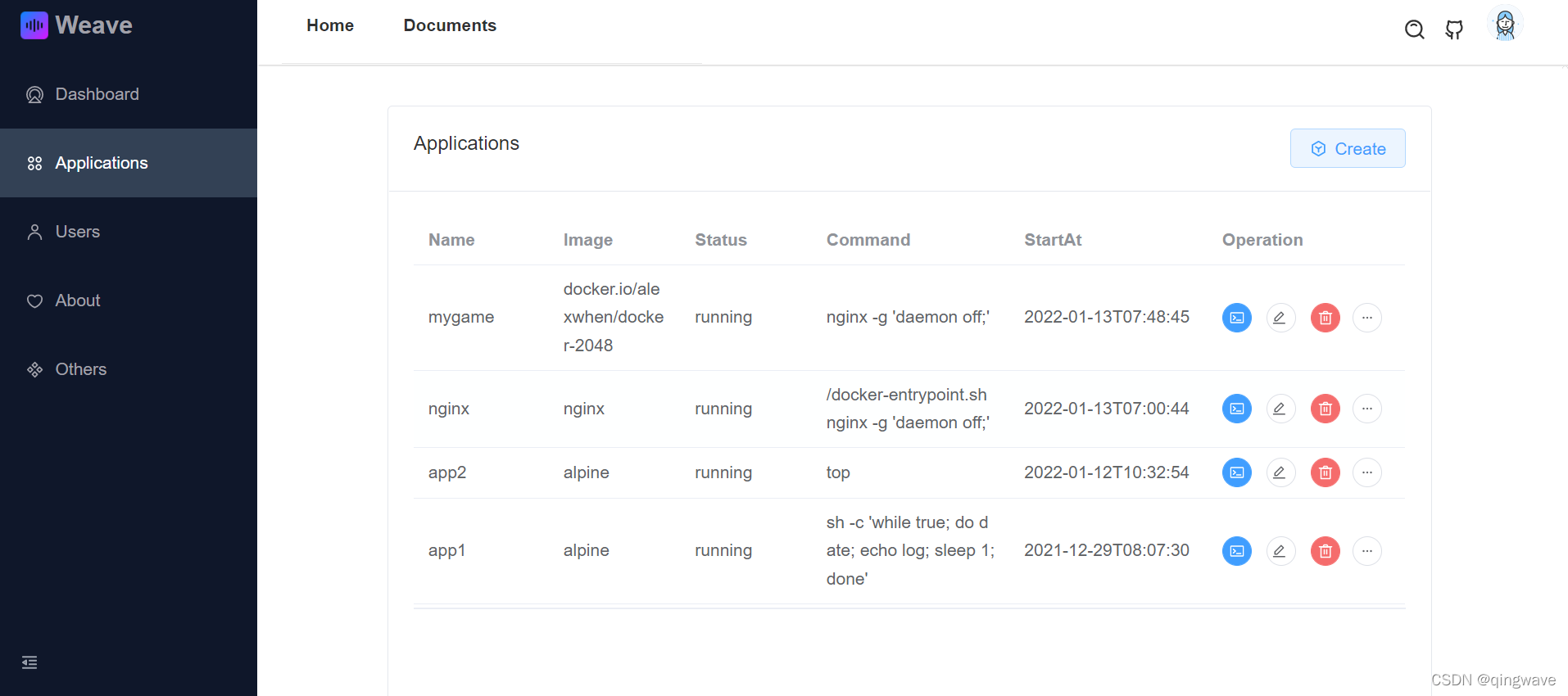Delete the app2 application
1568x696 pixels.
1325,472
